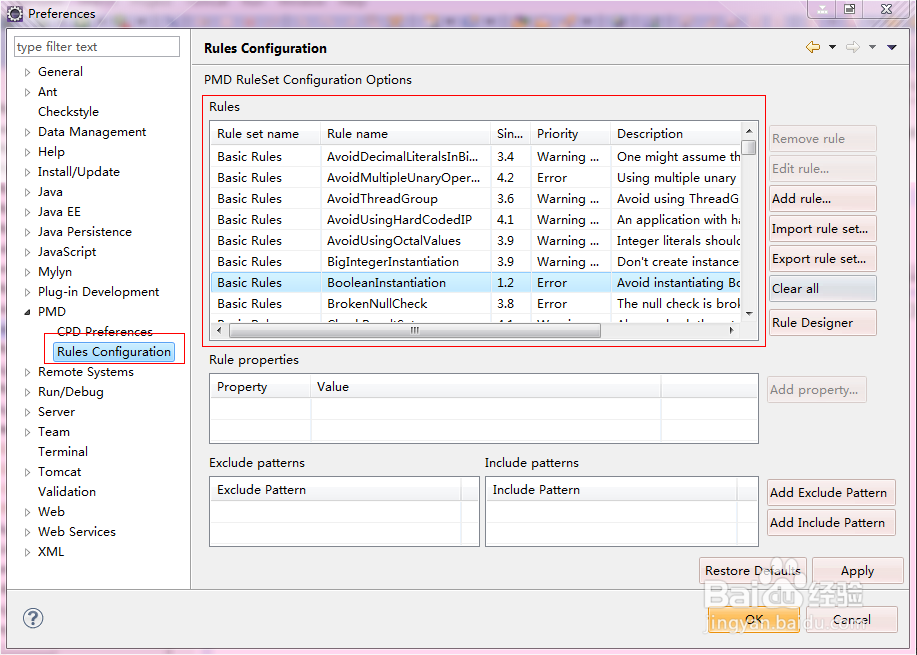Click the Exclude Pattern column header
The image size is (917, 655).
pos(336,490)
